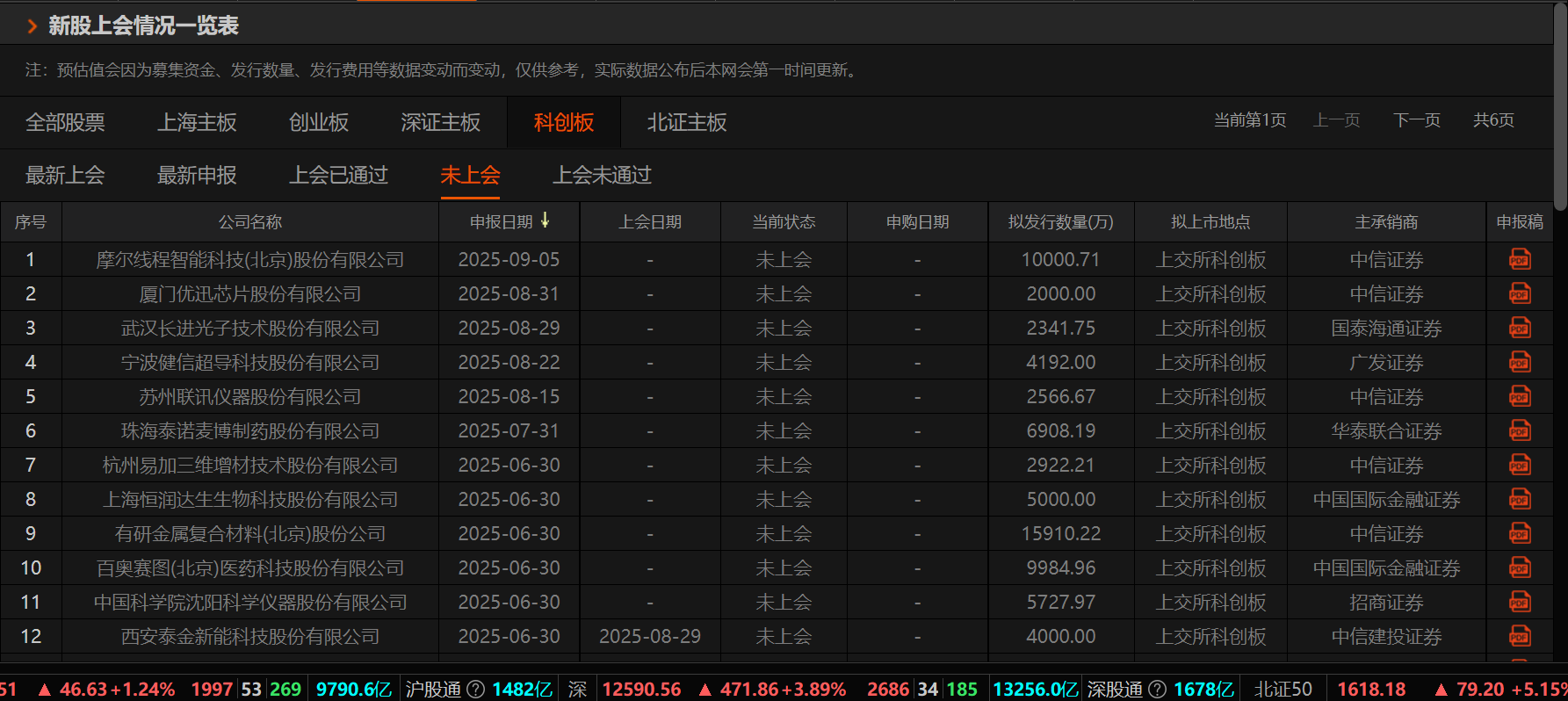Open 西安泰金新能科技股份有限公司 row
The height and width of the screenshot is (701, 1568).
point(250,637)
